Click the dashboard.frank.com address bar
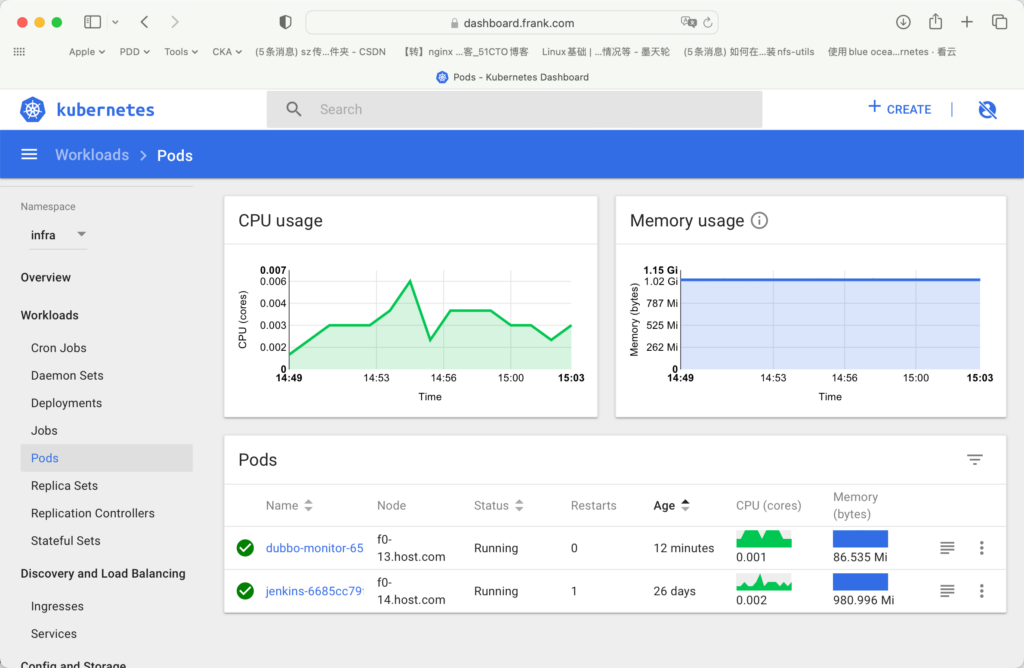Image resolution: width=1024 pixels, height=668 pixels. 512,23
